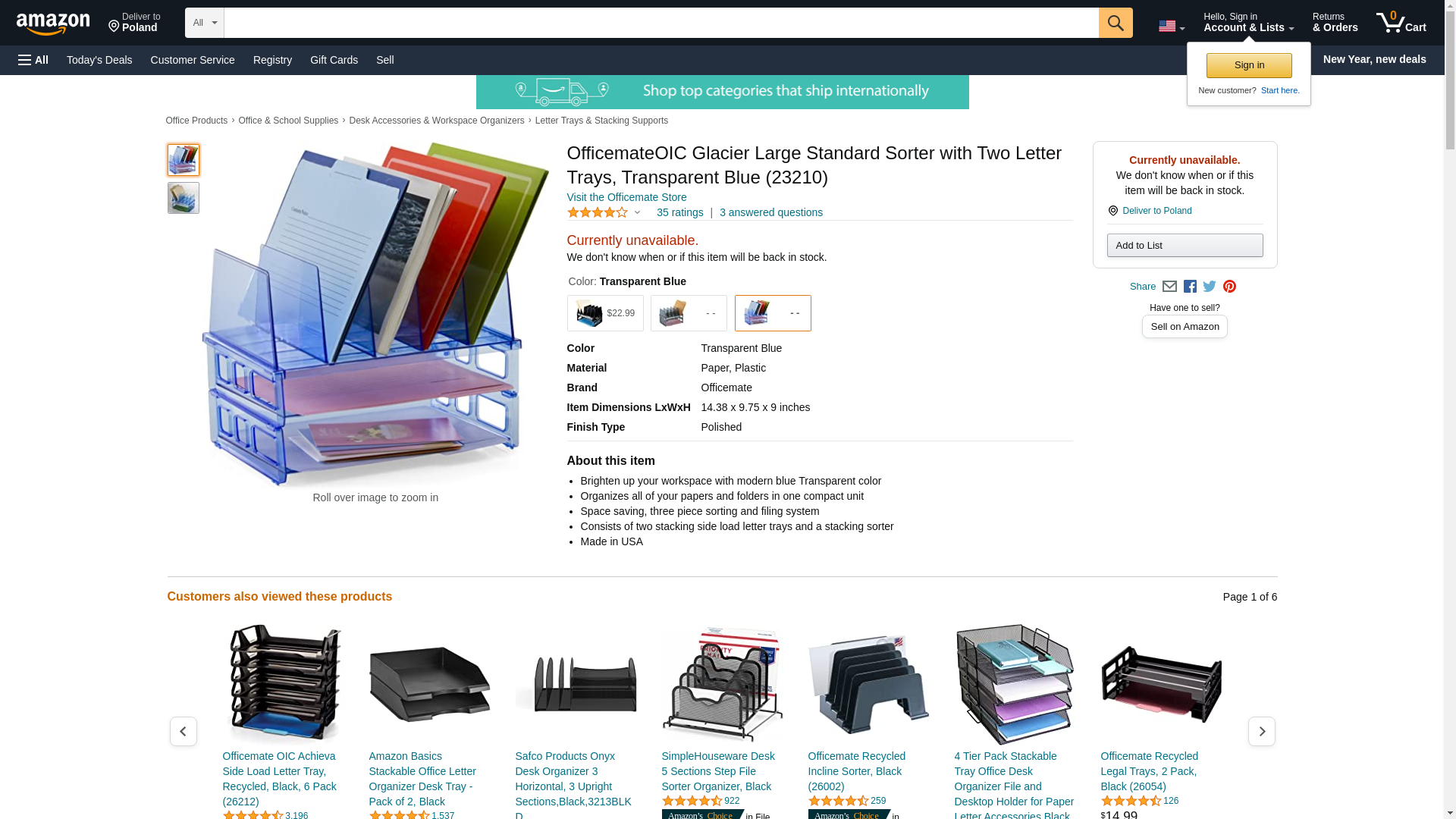Click the Amazon logo
This screenshot has width=1456, height=819.
point(53,24)
